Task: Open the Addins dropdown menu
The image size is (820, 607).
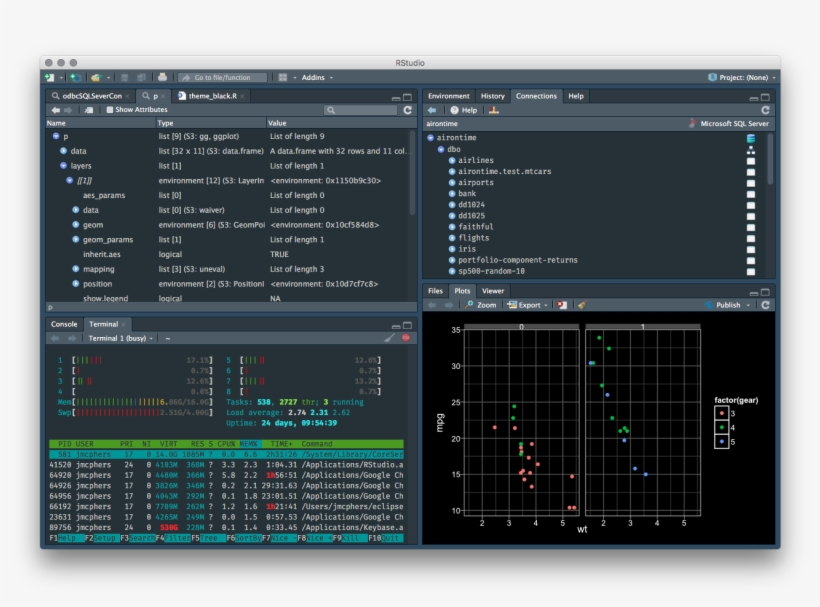Action: coord(315,76)
